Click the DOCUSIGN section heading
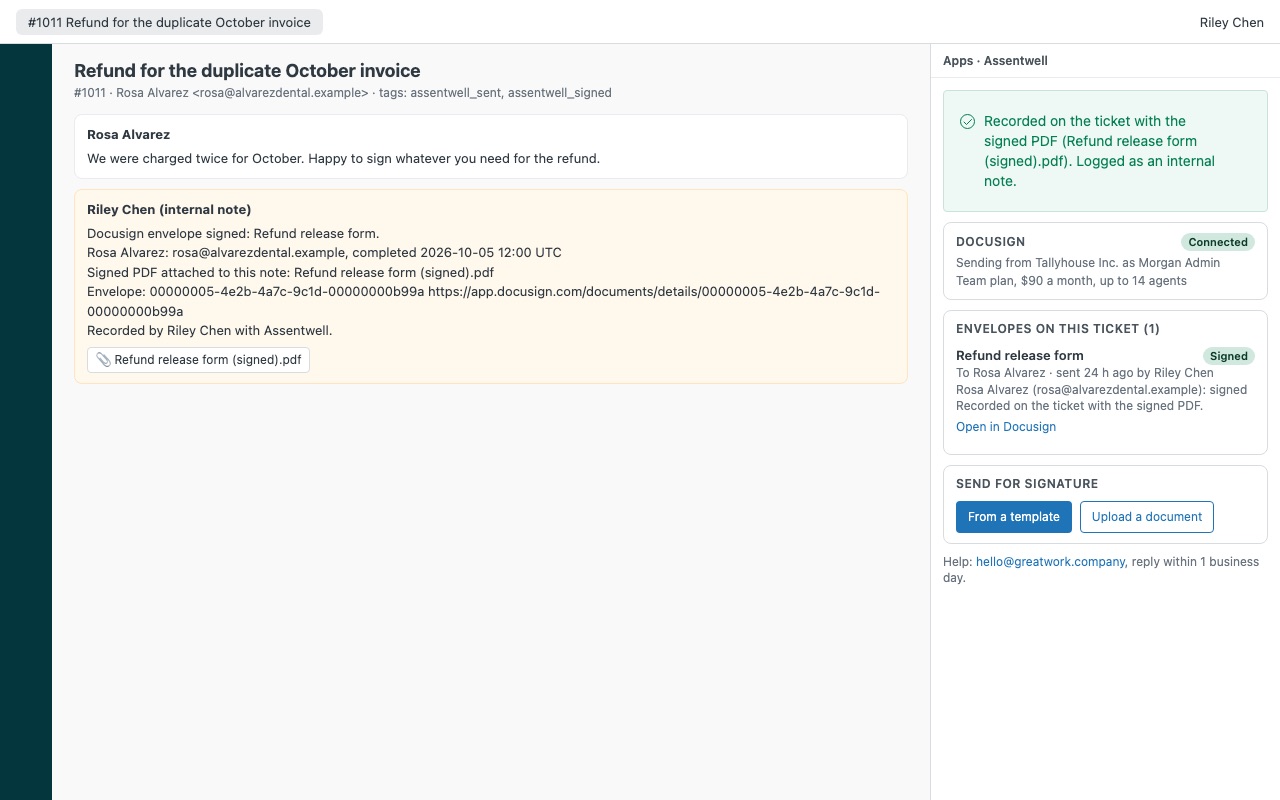 coord(990,242)
